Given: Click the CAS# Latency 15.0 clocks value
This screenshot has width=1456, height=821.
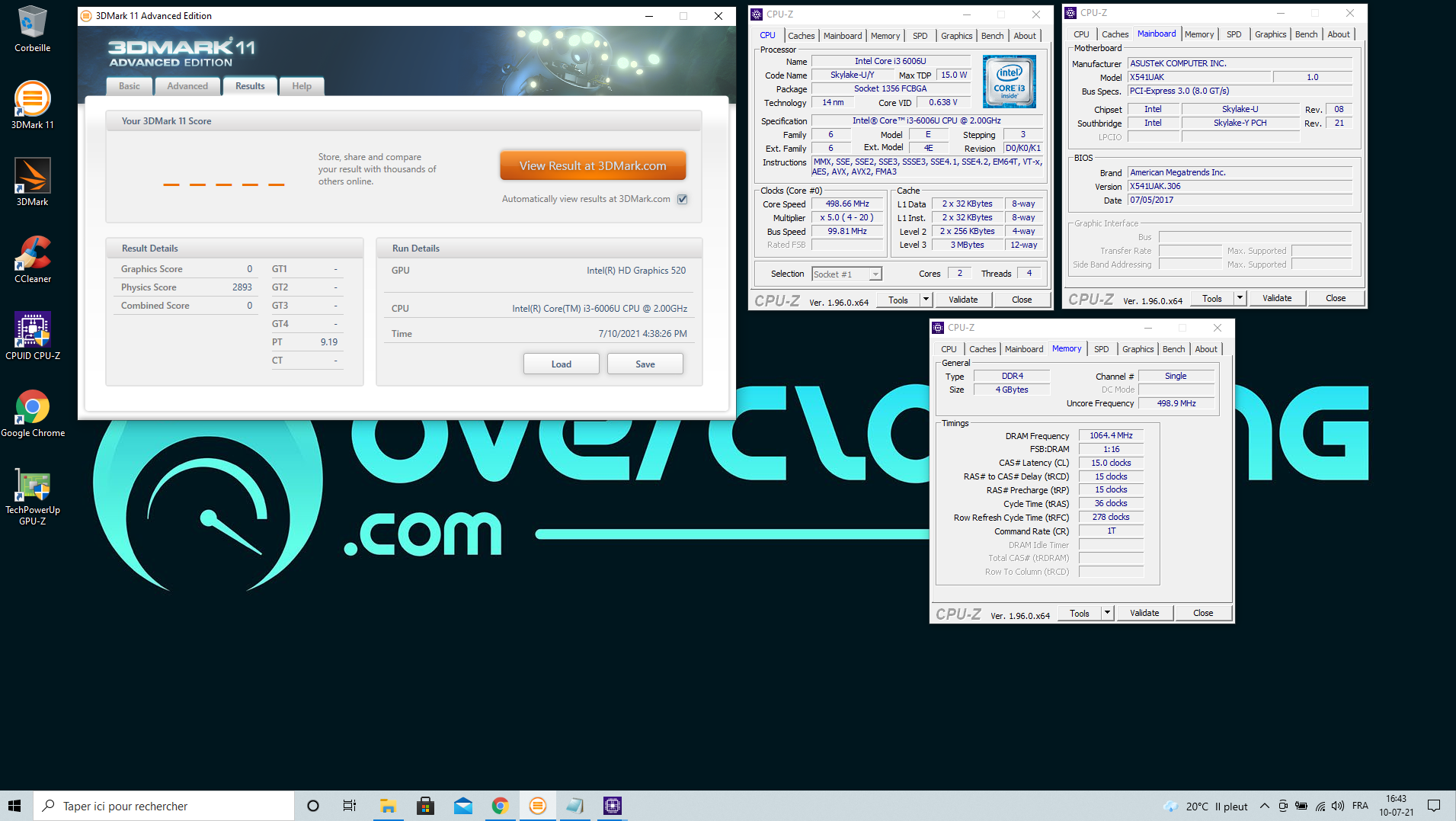Looking at the screenshot, I should click(x=1111, y=463).
